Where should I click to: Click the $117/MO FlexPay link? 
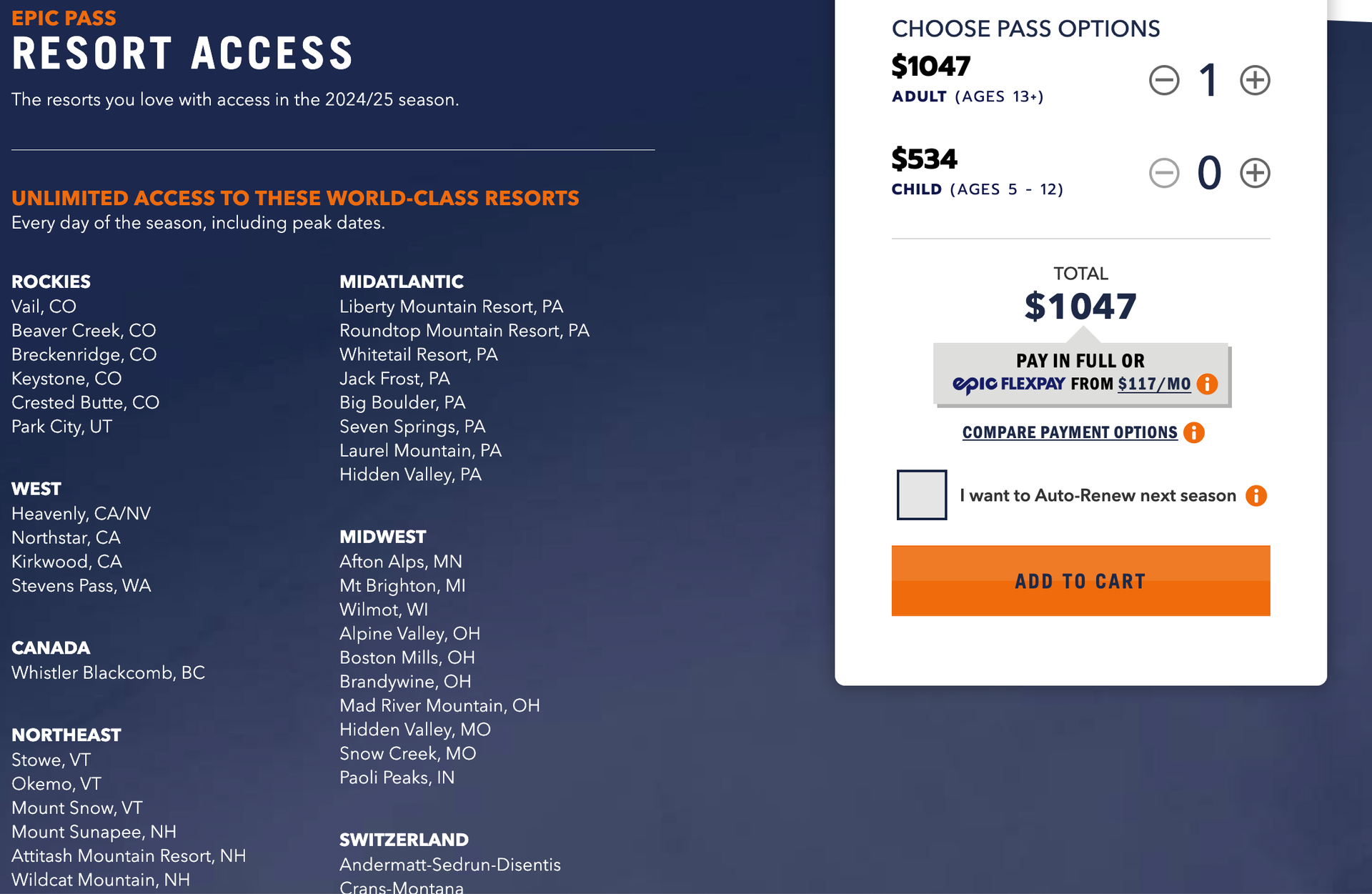[1155, 384]
